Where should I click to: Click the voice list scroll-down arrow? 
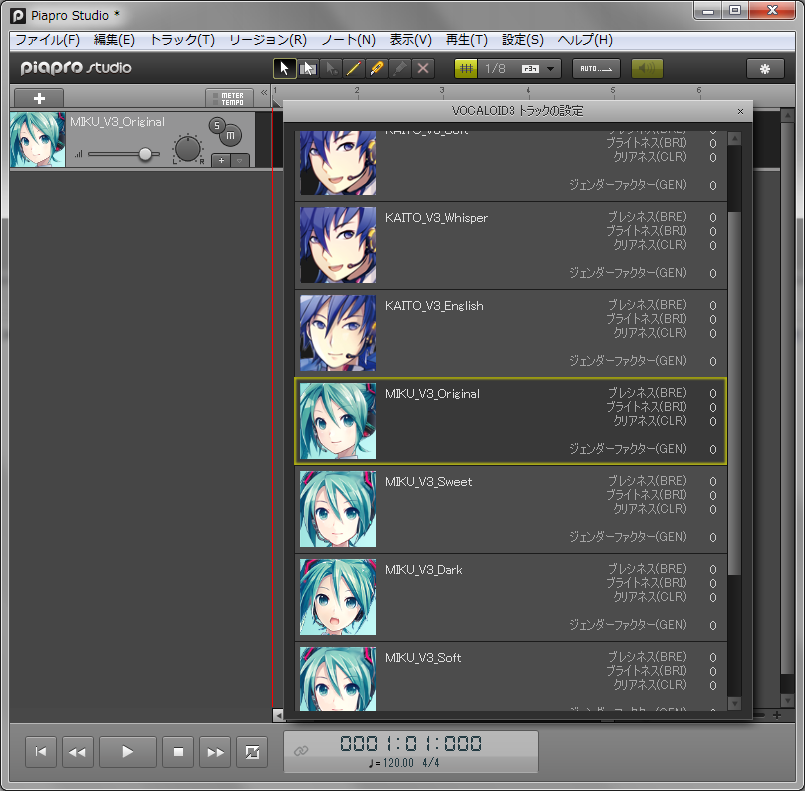(x=735, y=704)
